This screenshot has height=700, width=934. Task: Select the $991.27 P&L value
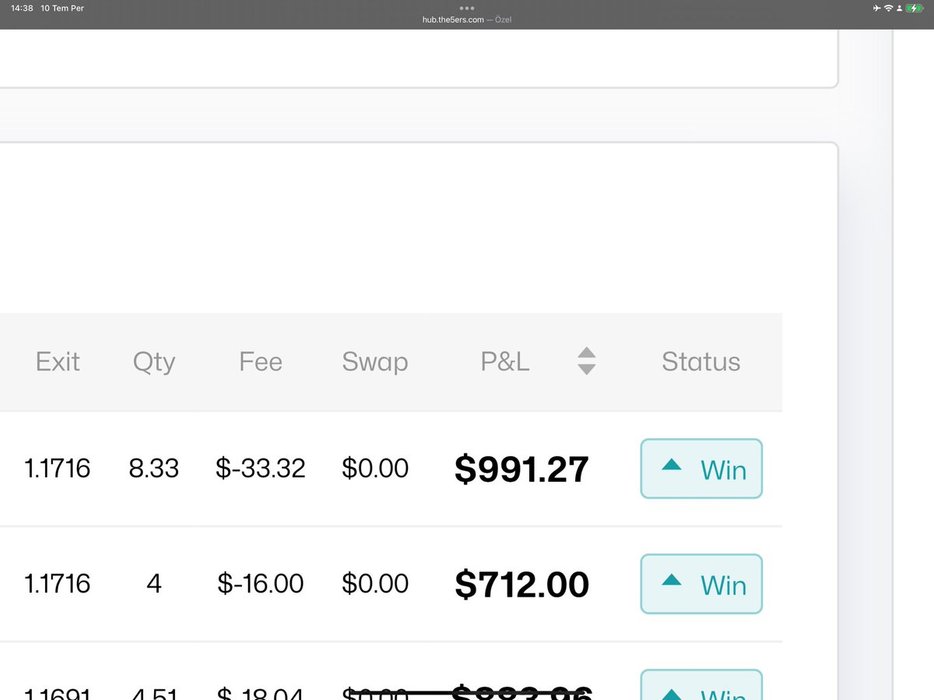[522, 469]
